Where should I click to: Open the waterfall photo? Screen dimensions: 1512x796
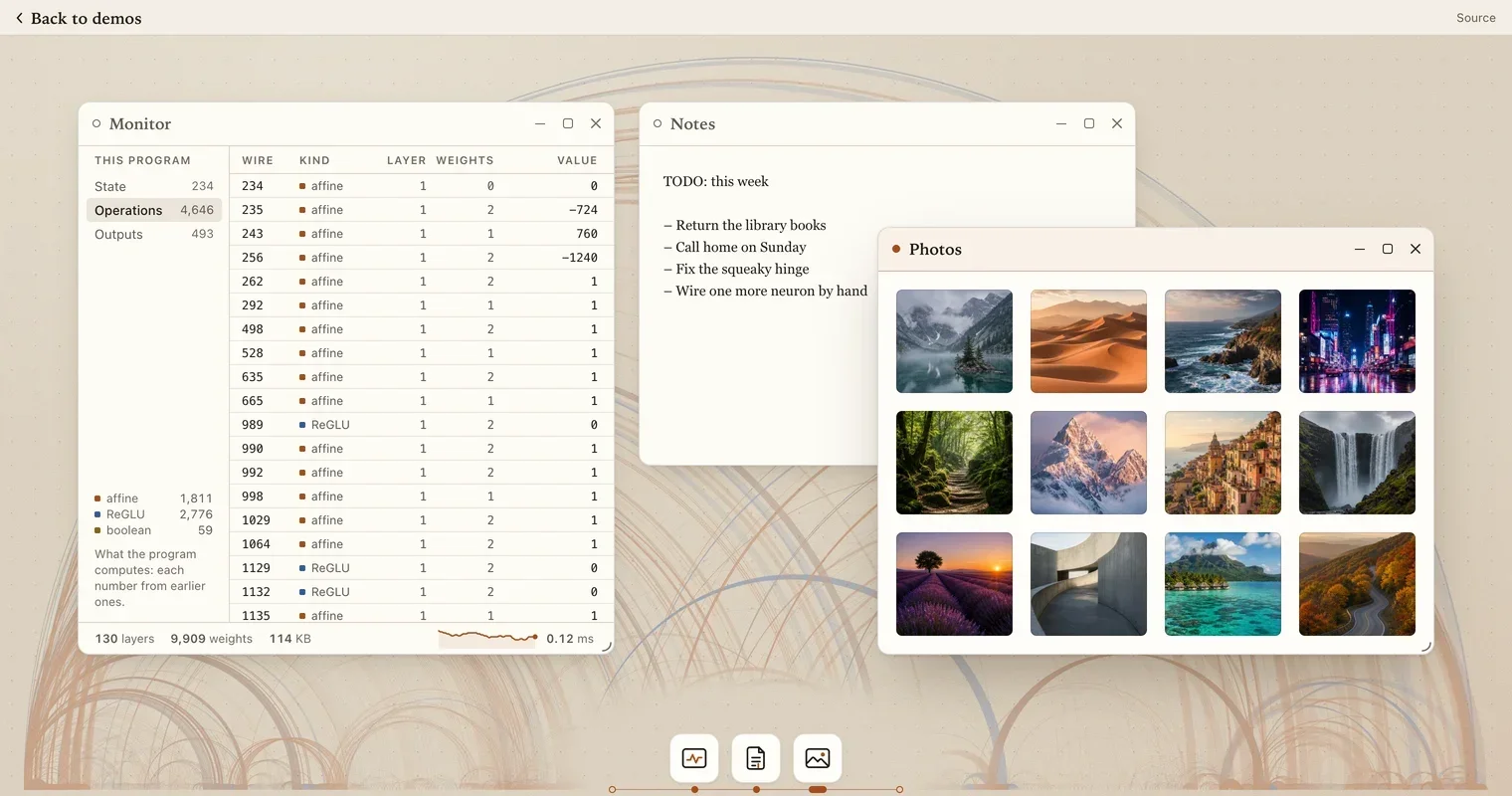click(x=1357, y=463)
